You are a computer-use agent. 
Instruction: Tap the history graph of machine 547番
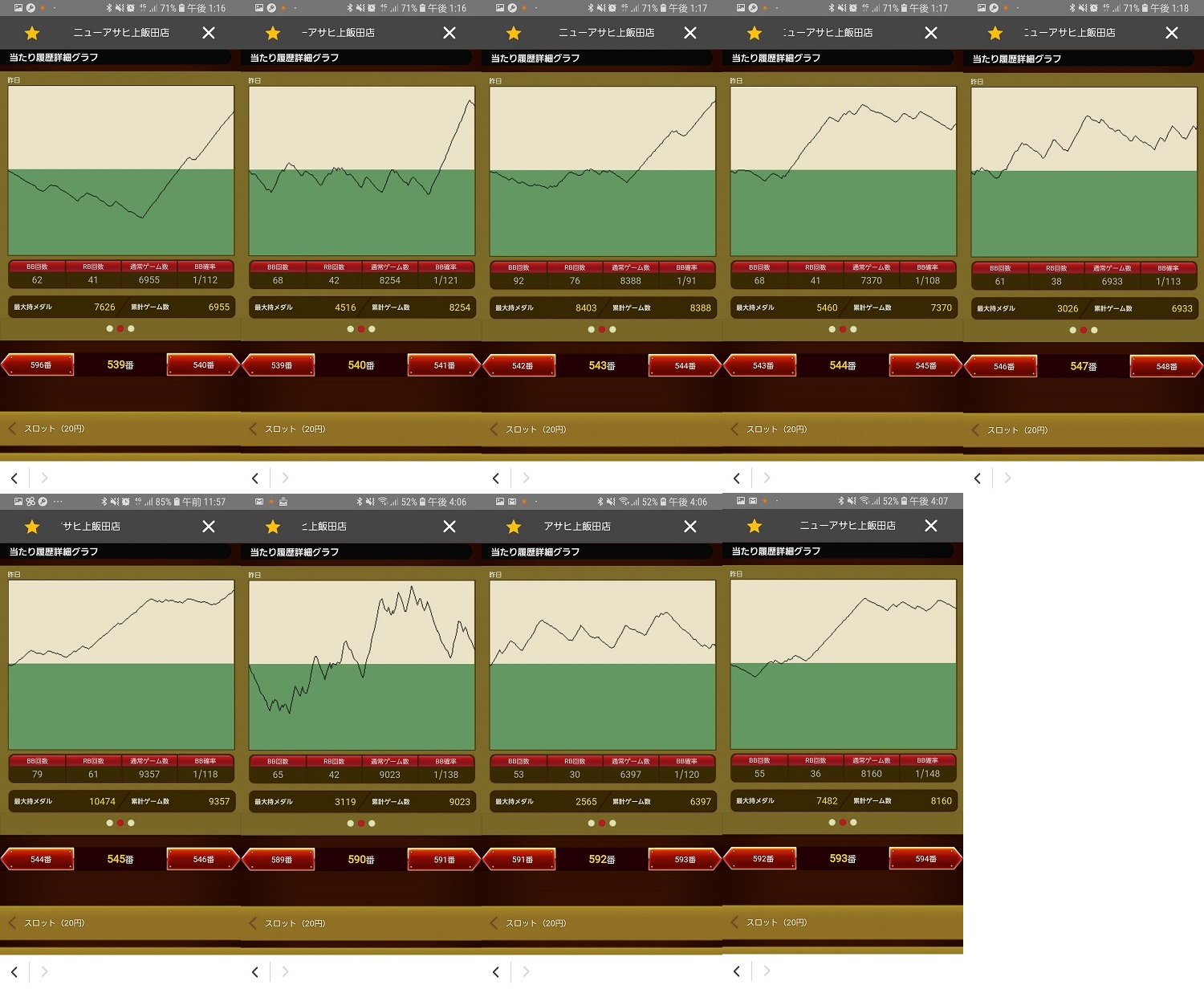pyautogui.click(x=1084, y=173)
